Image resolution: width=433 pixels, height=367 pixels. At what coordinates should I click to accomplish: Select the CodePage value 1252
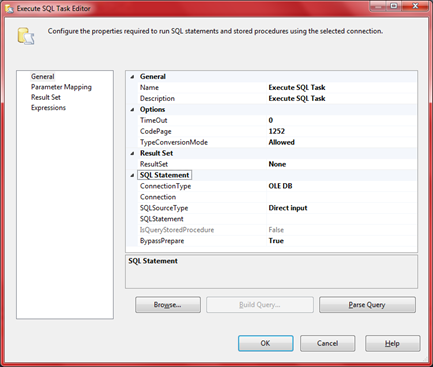(342, 131)
